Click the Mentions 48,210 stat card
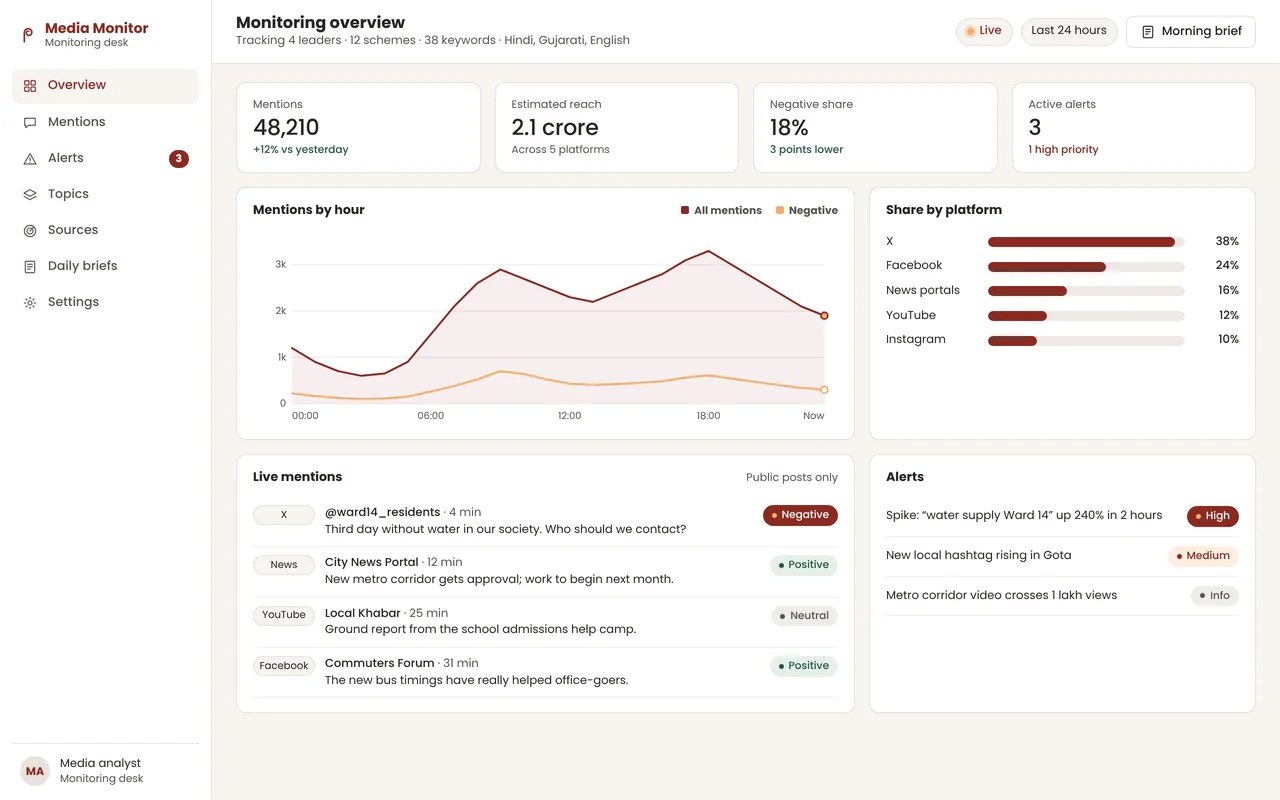 (358, 127)
